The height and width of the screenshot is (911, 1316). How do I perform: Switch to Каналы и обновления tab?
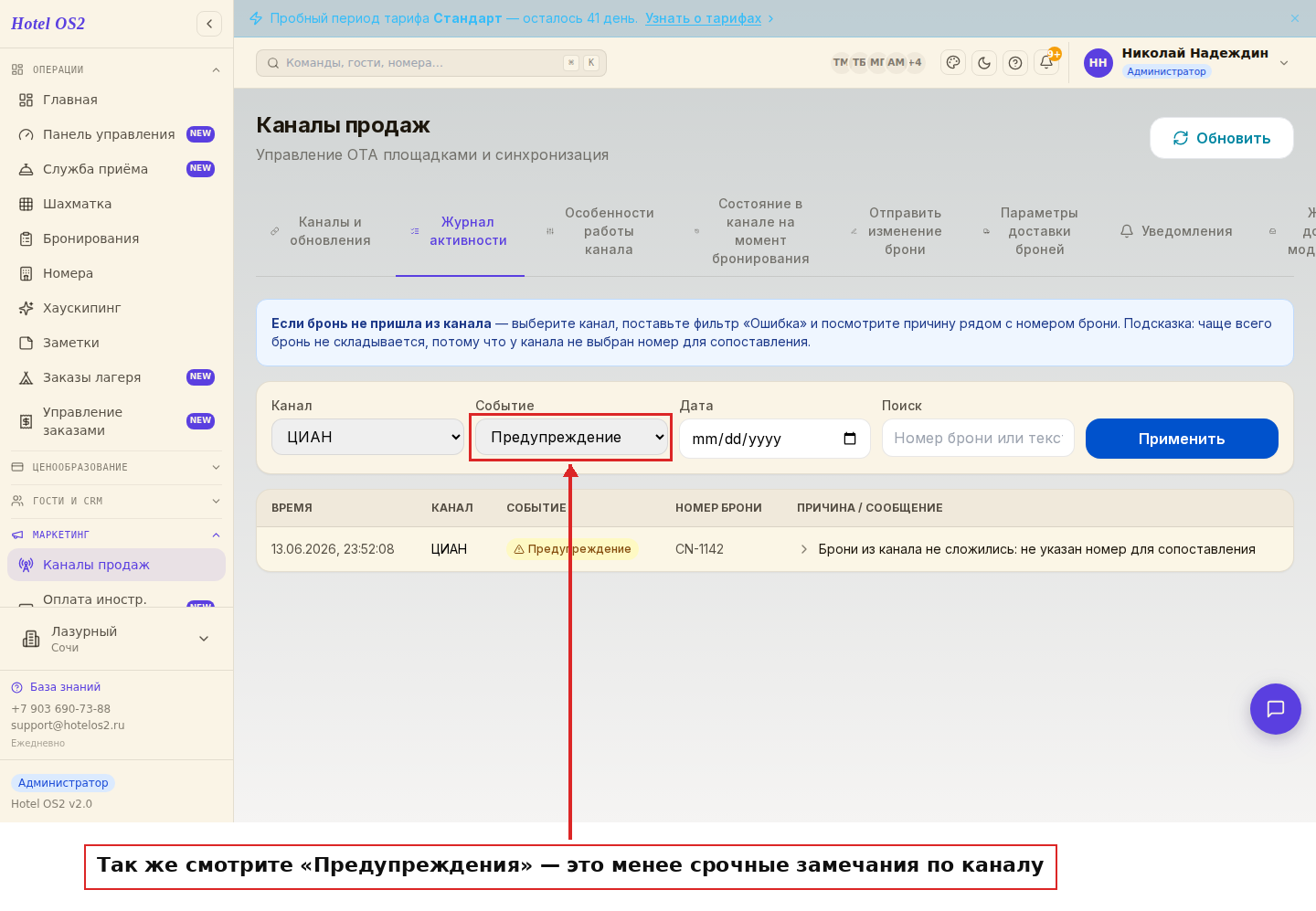(x=321, y=231)
